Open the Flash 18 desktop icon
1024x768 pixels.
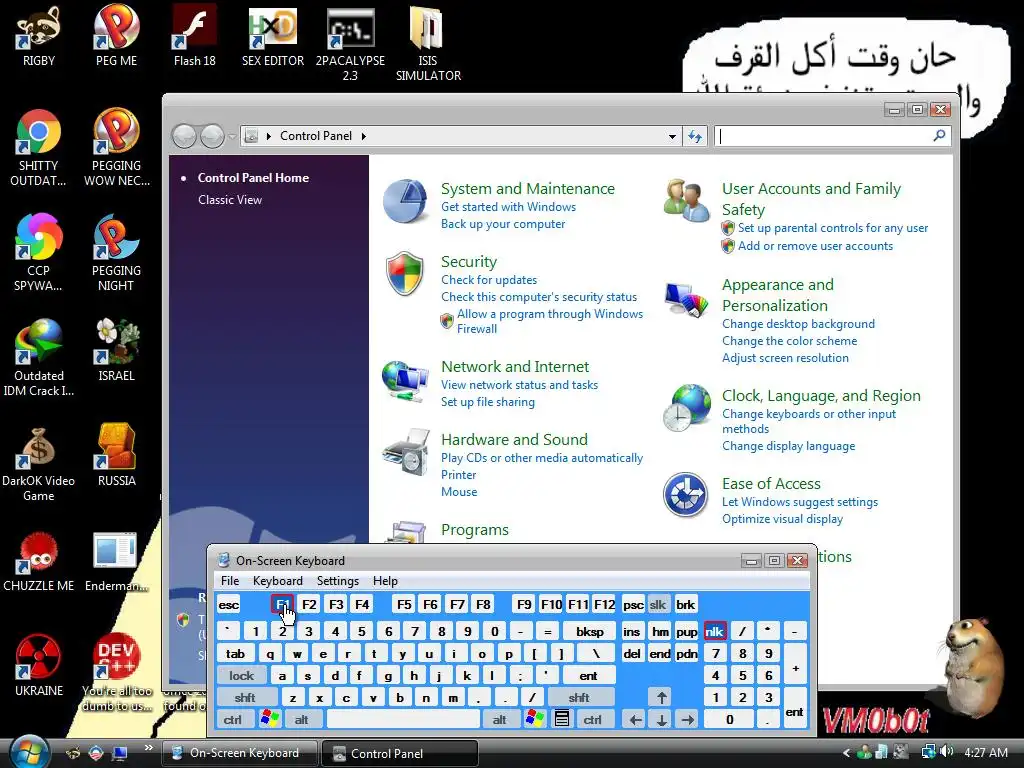click(x=194, y=27)
